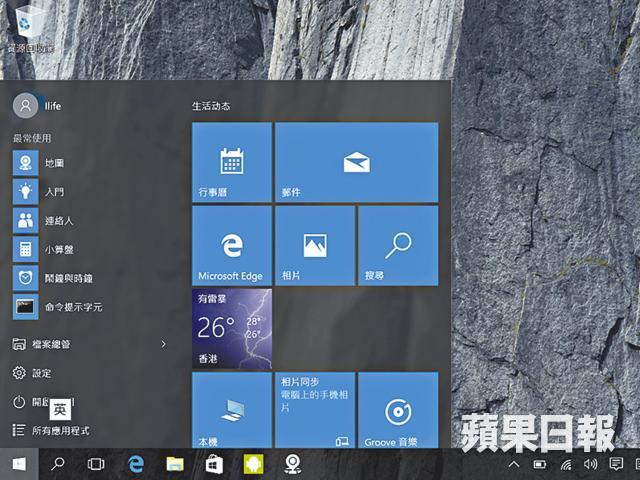This screenshot has height=480, width=640.
Task: Click the Windows Start button
Action: (x=19, y=464)
